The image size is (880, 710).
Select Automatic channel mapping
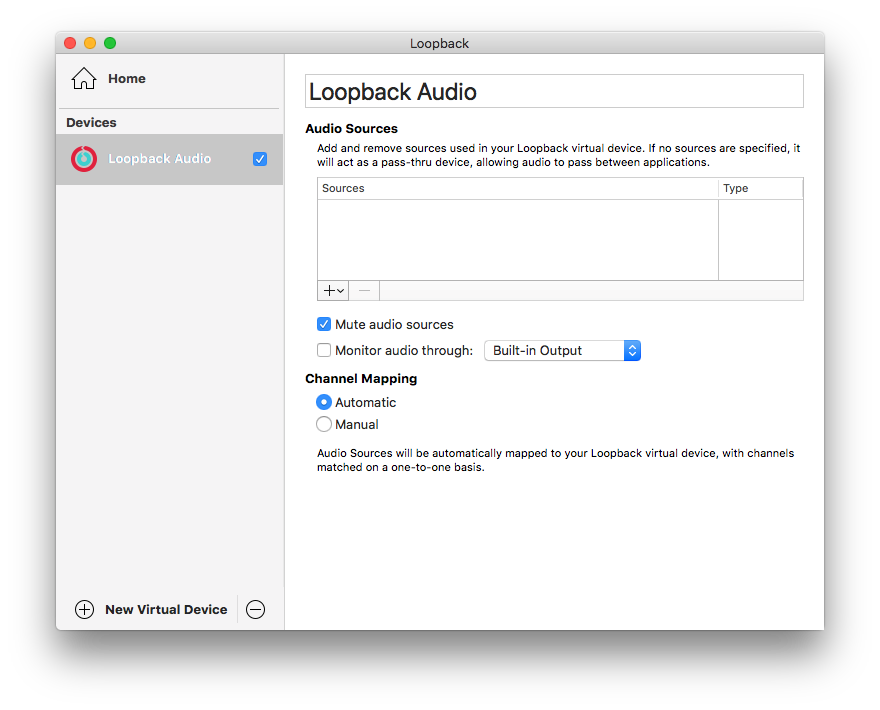tap(324, 402)
